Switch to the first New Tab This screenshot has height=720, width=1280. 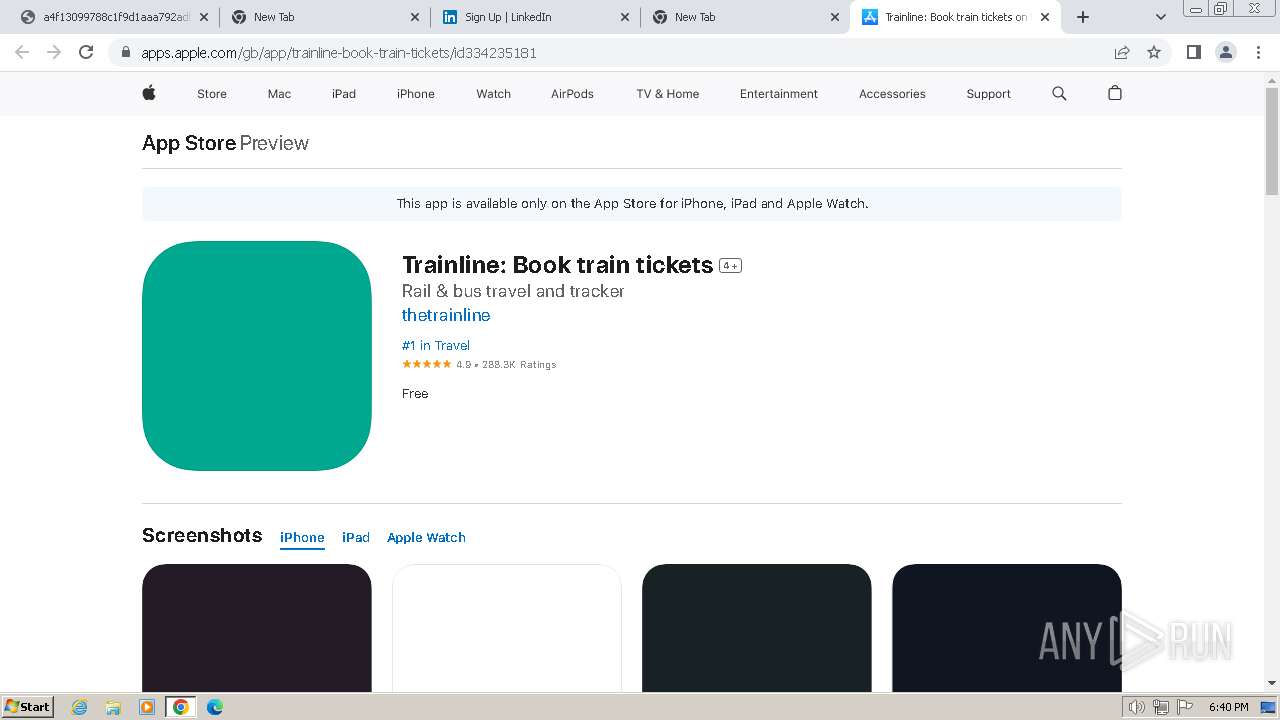(x=325, y=17)
